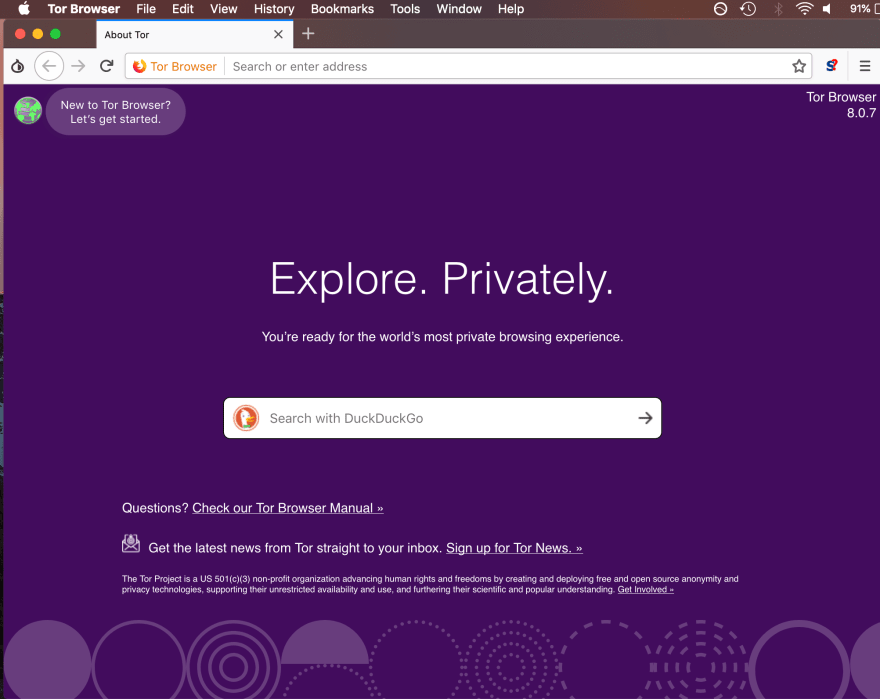Click the Wi-Fi status icon
The width and height of the screenshot is (880, 699).
pyautogui.click(x=804, y=8)
